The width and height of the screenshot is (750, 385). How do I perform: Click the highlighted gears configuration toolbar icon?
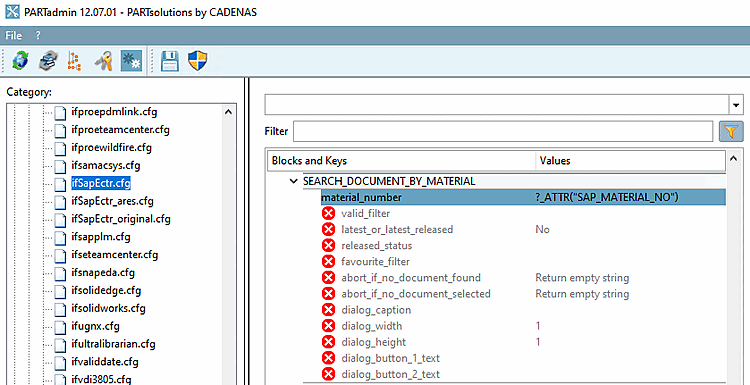tap(131, 61)
